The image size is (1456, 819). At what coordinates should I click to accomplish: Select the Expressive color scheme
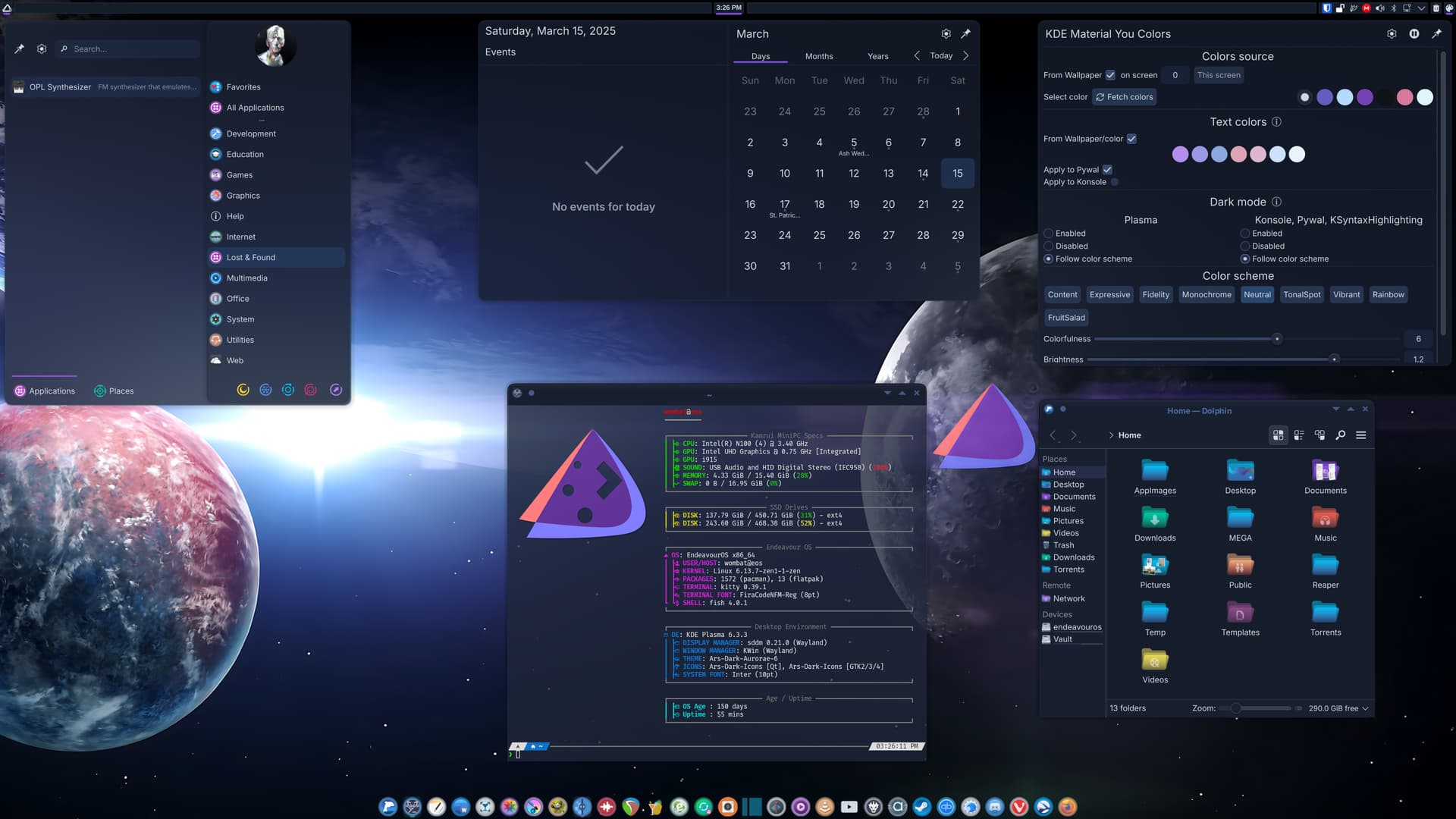pos(1109,295)
